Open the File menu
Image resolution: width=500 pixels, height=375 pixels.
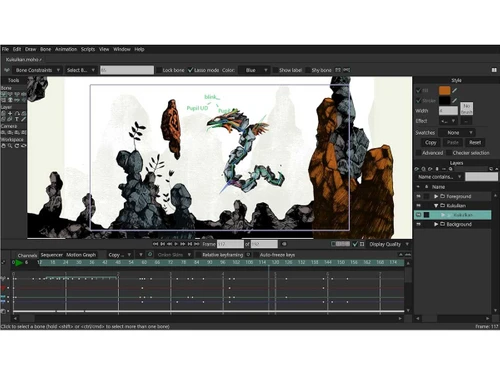pos(5,49)
